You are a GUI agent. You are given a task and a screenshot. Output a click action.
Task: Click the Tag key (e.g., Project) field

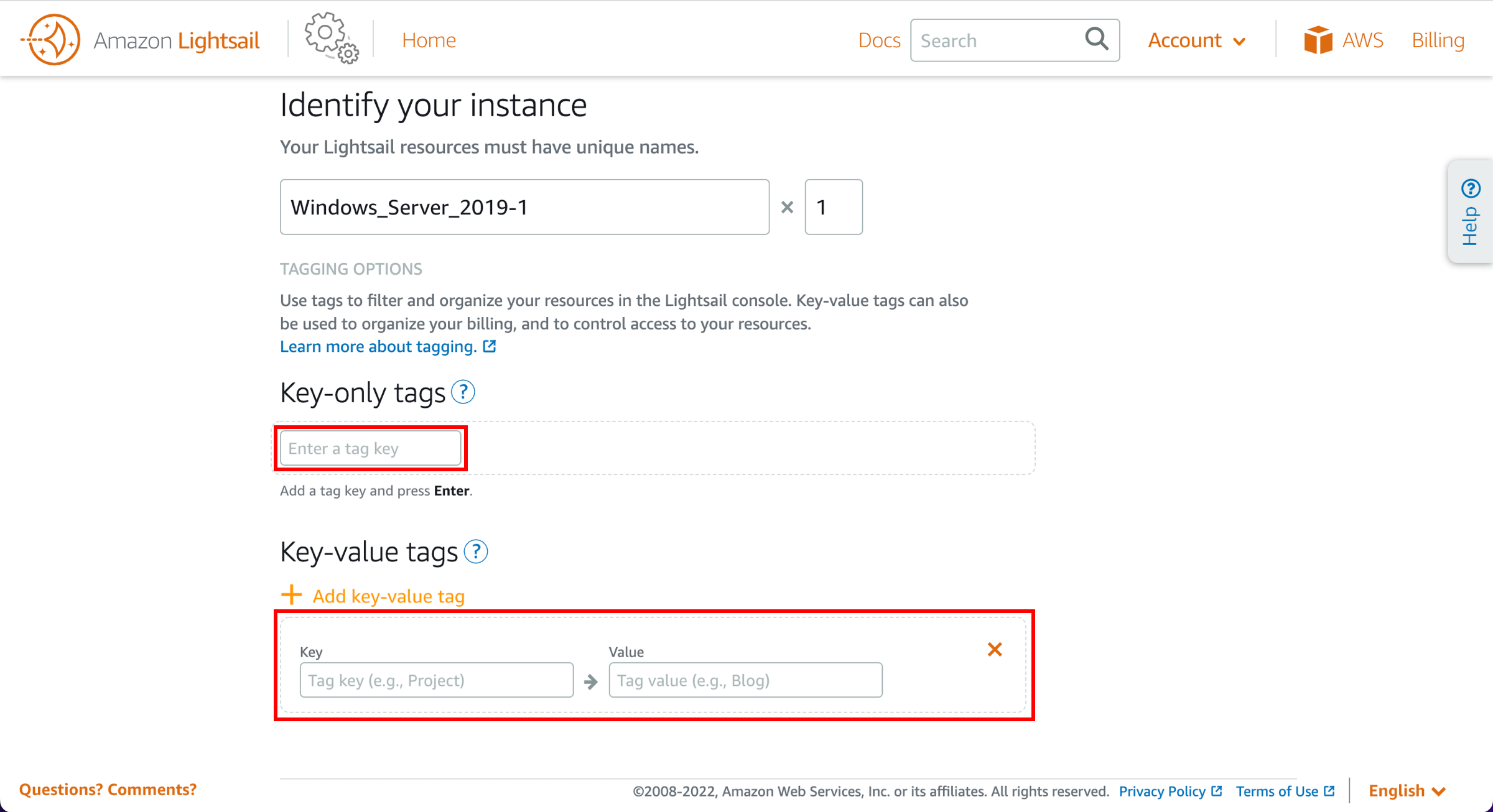tap(437, 680)
